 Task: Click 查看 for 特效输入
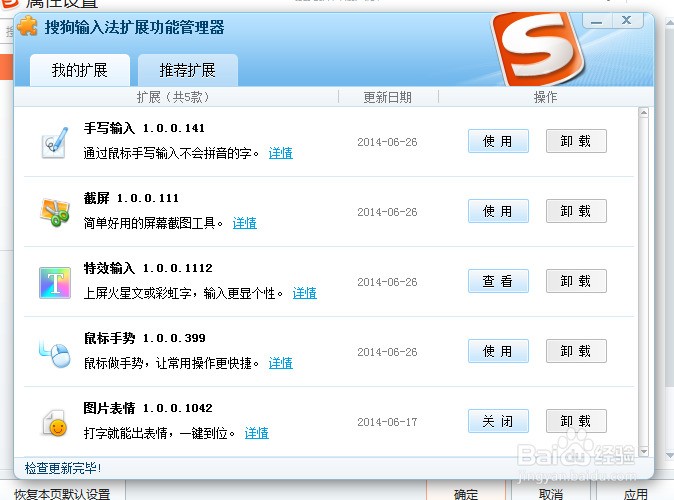point(498,281)
